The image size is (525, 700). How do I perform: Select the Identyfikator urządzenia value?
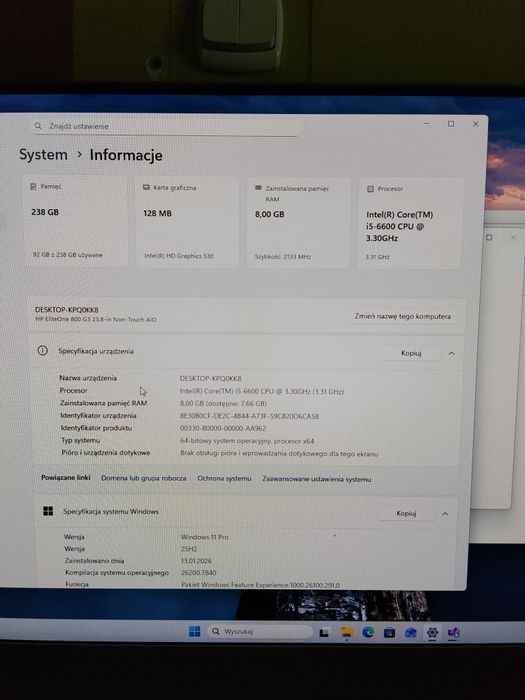coord(249,416)
